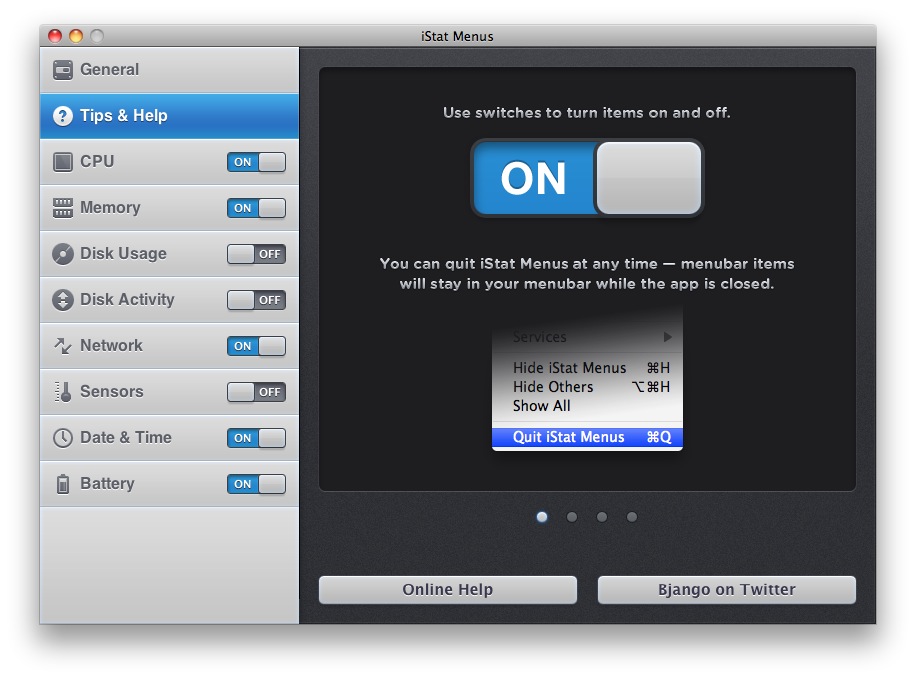Toggle the large demo ON switch
Viewport: 916px width, 679px height.
587,178
